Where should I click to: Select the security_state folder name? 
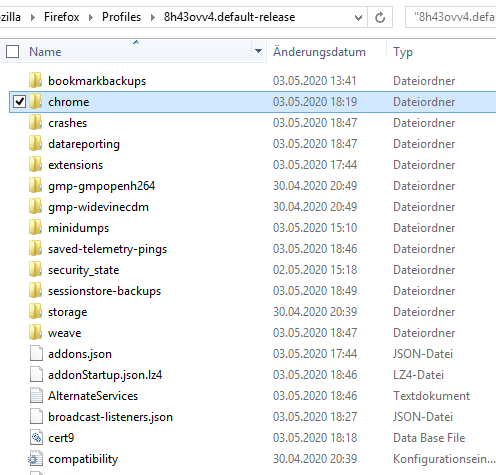(83, 270)
